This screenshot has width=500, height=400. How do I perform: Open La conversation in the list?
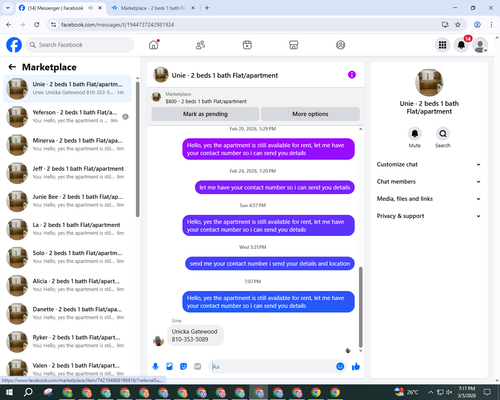click(67, 229)
